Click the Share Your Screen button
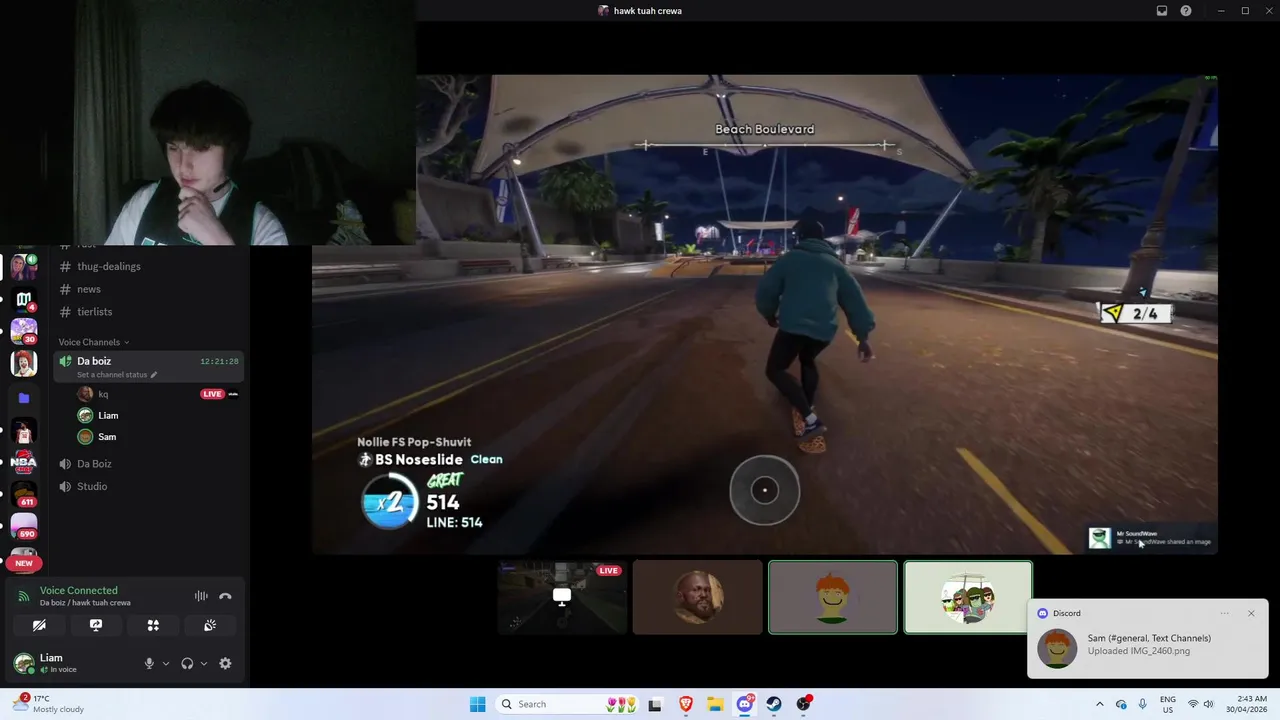The width and height of the screenshot is (1280, 720). [96, 625]
